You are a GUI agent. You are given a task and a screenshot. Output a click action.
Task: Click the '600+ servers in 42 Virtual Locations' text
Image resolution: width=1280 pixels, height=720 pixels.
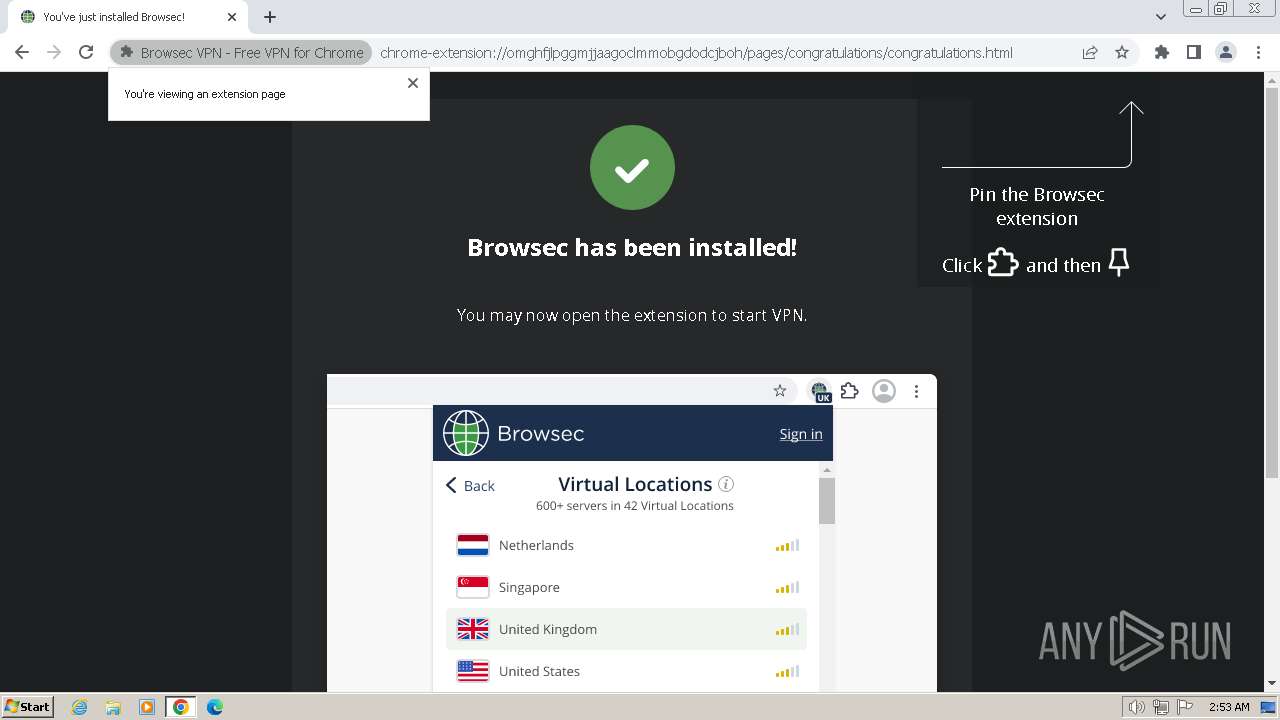coord(635,506)
